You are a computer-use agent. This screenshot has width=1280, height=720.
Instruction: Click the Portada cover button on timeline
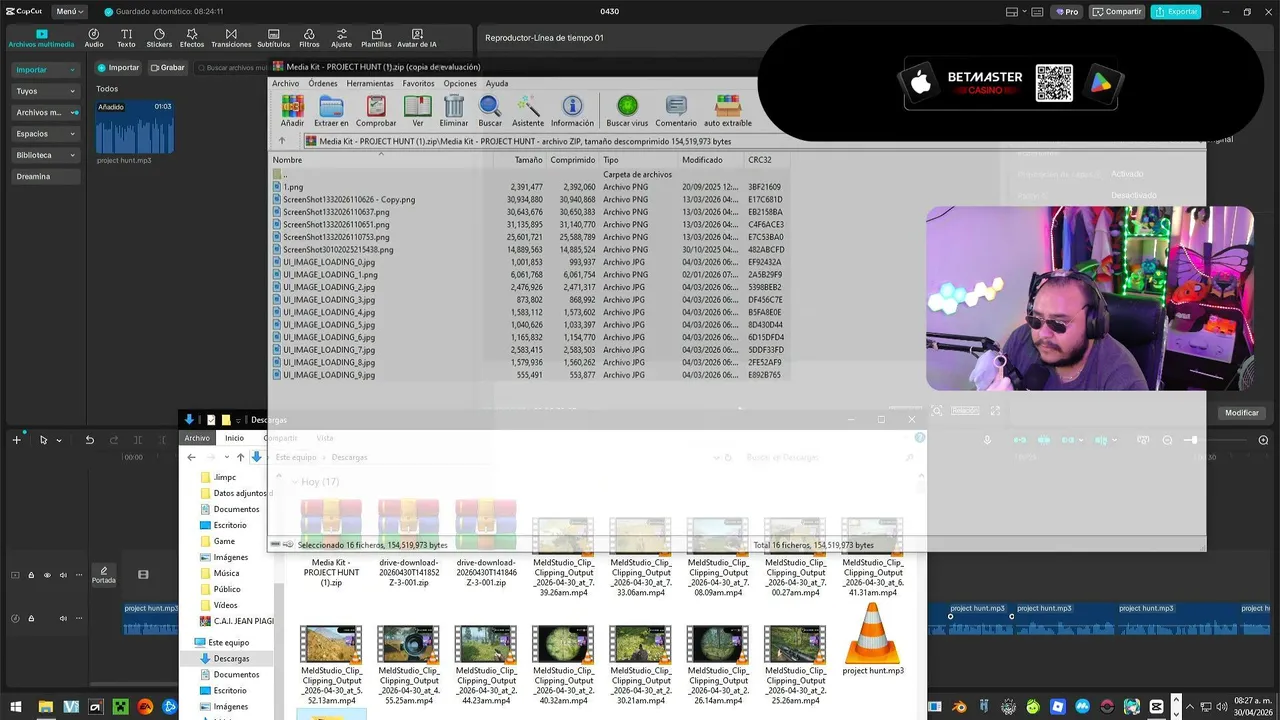pyautogui.click(x=104, y=575)
